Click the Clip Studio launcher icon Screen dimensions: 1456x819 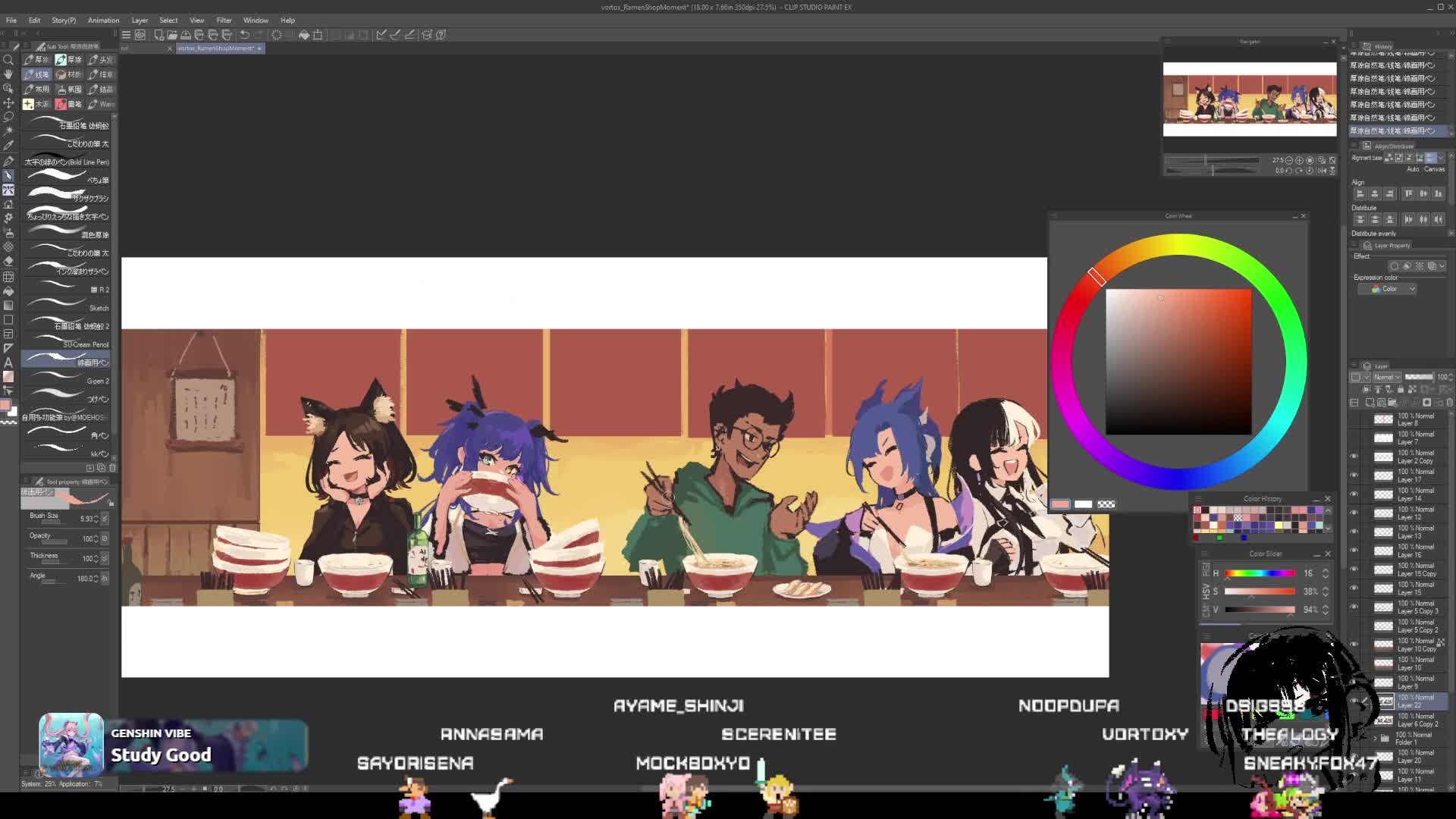coord(140,35)
